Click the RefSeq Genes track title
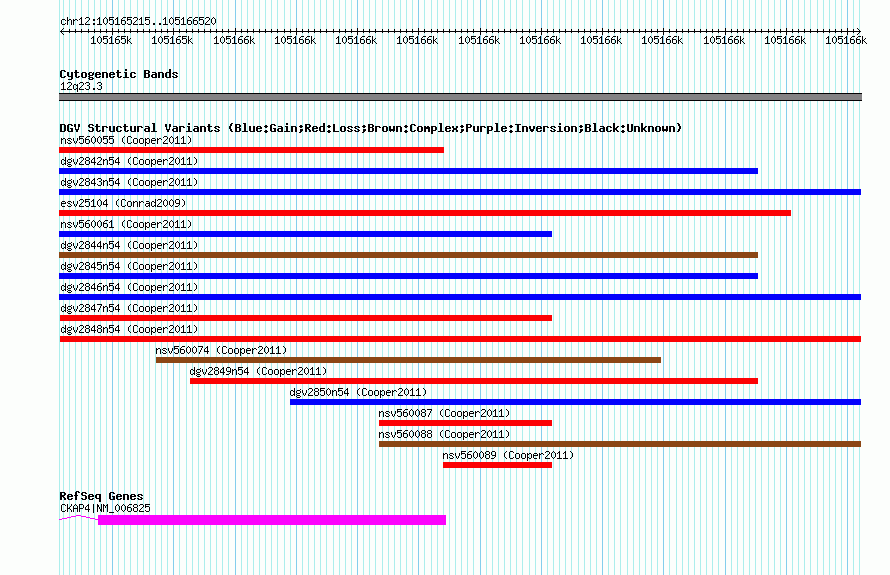 pos(101,496)
